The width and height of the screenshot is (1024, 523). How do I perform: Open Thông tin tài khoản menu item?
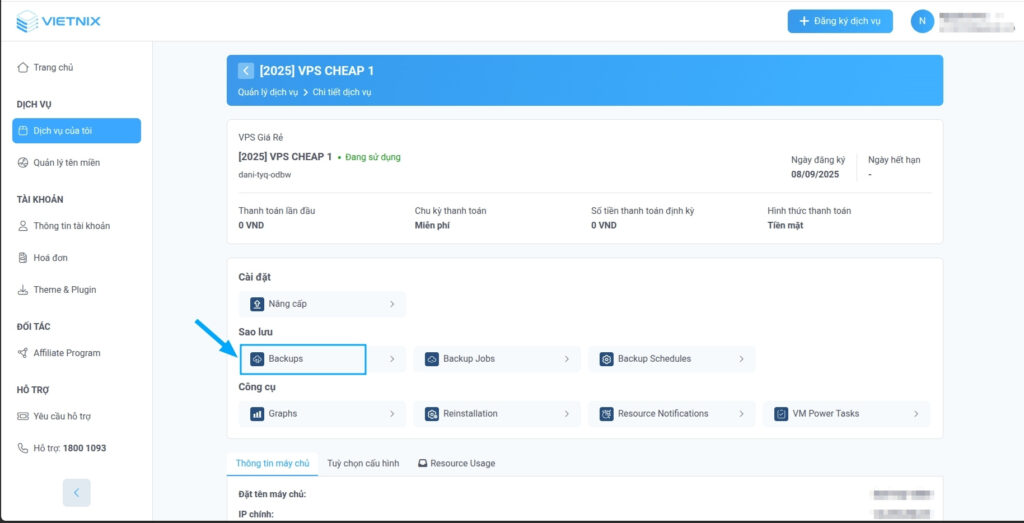(x=76, y=226)
